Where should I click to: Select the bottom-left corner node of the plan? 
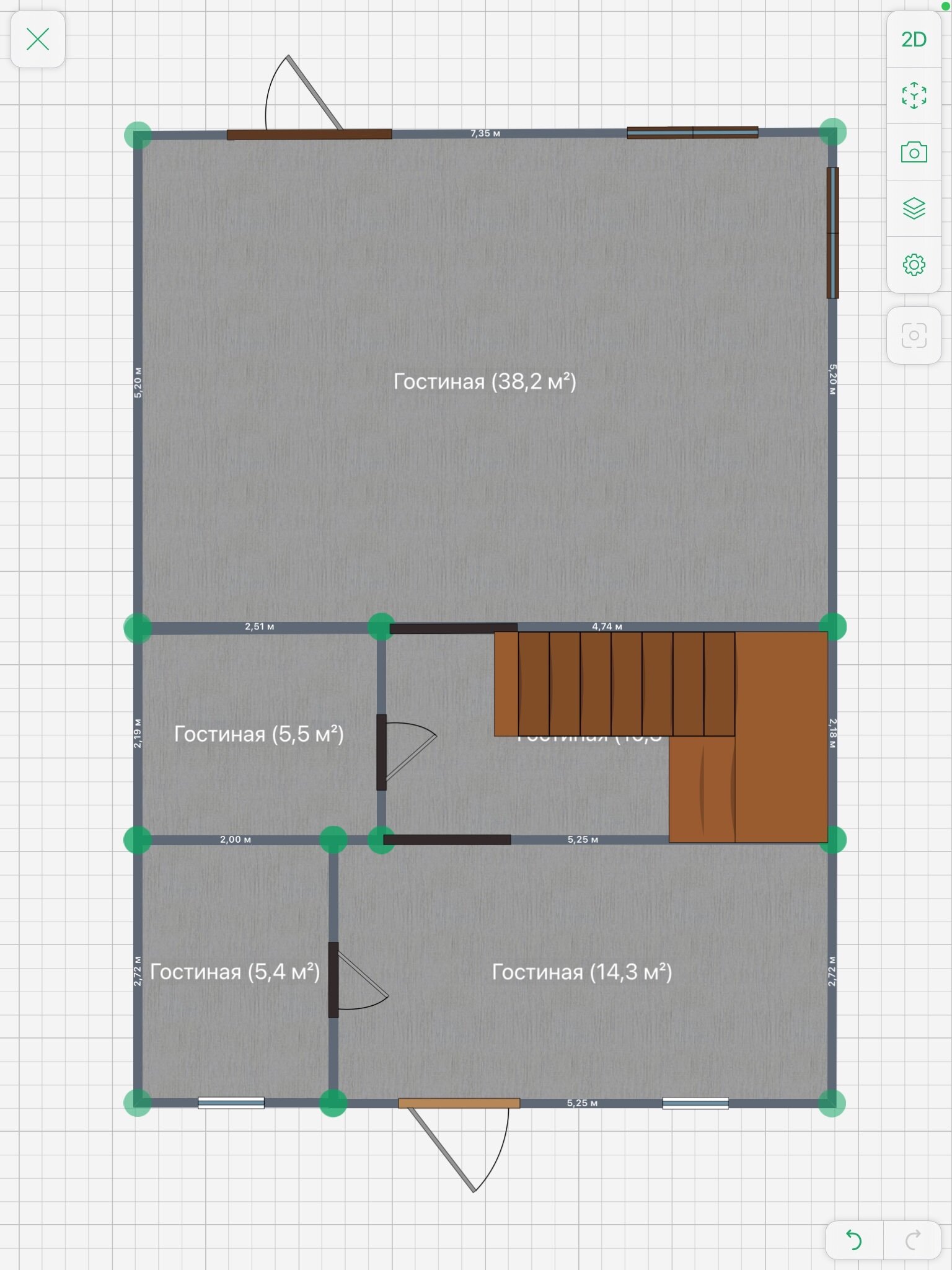[138, 1103]
